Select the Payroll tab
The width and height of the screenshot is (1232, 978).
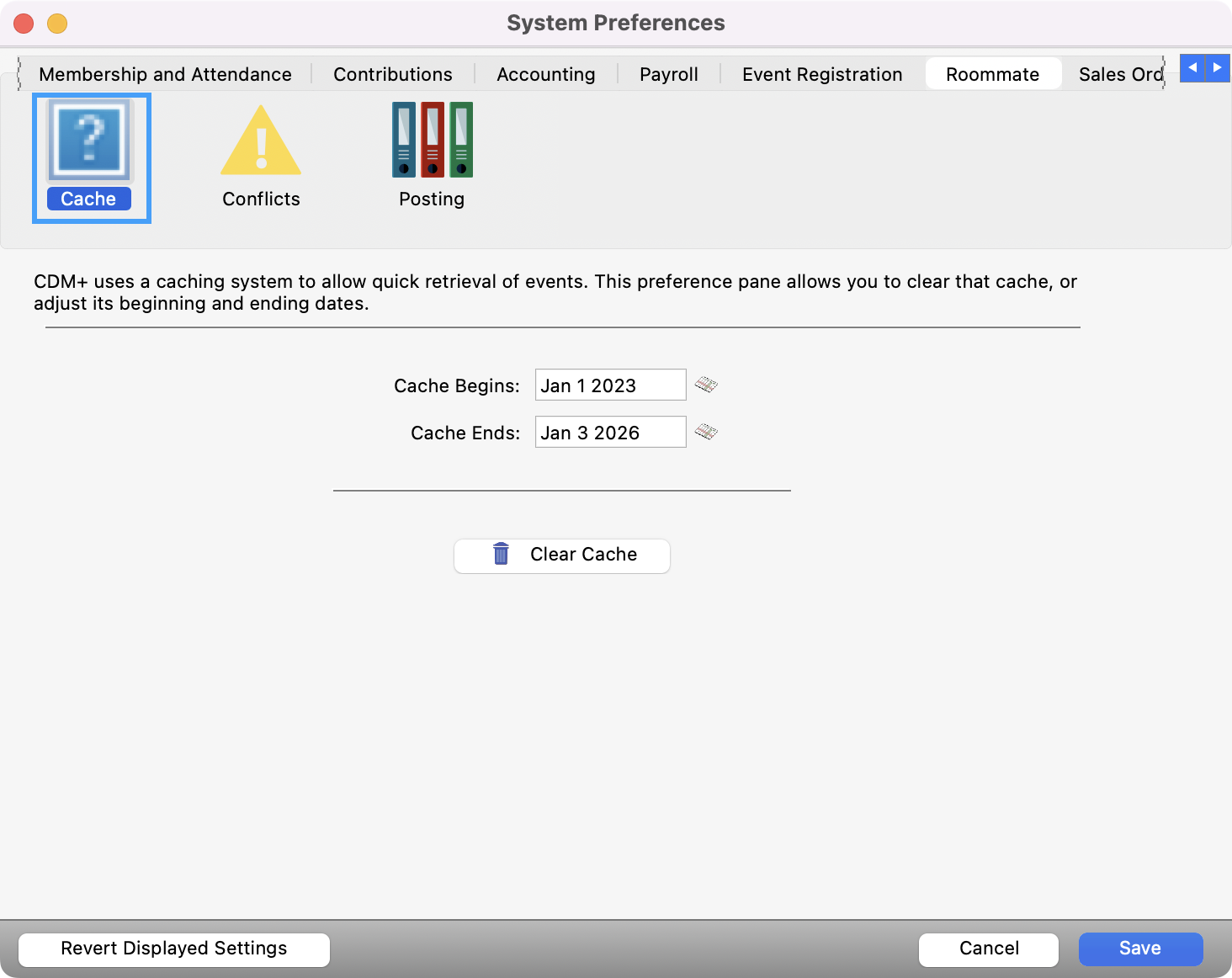(669, 74)
